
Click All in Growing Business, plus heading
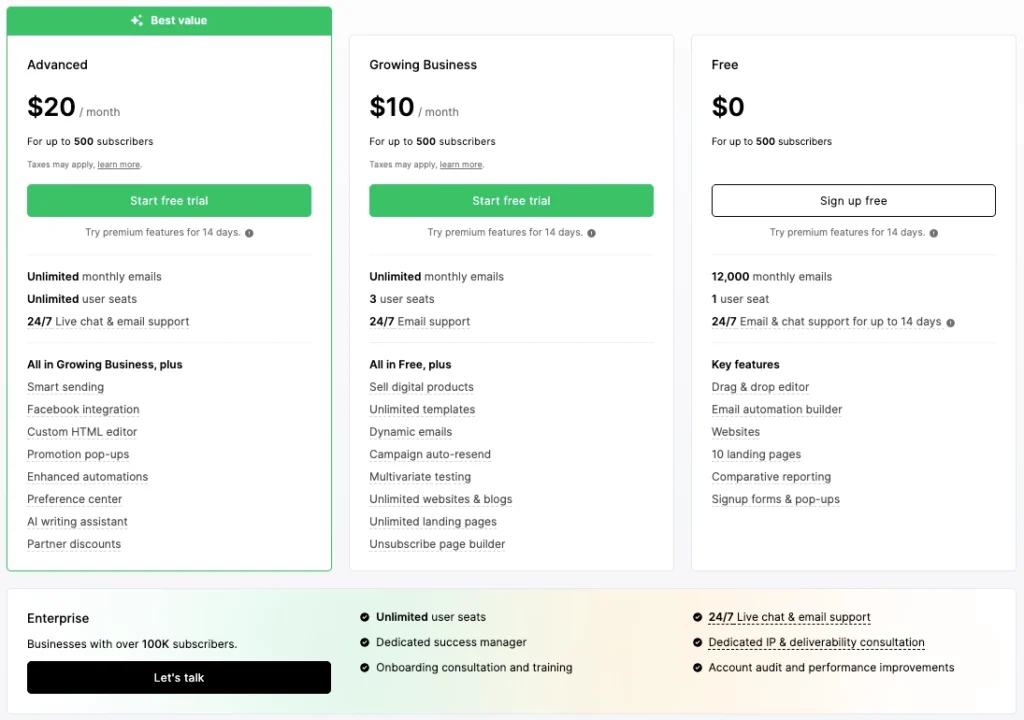pos(104,365)
